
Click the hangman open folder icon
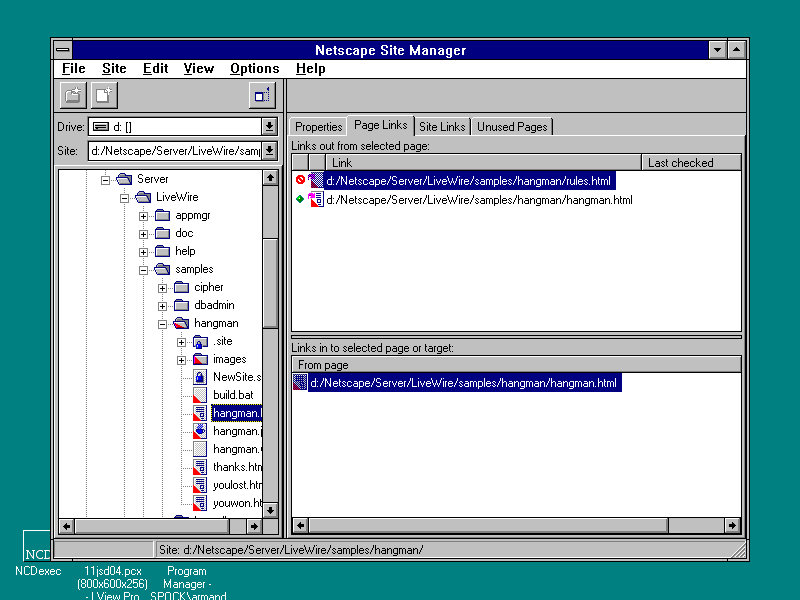(x=180, y=323)
